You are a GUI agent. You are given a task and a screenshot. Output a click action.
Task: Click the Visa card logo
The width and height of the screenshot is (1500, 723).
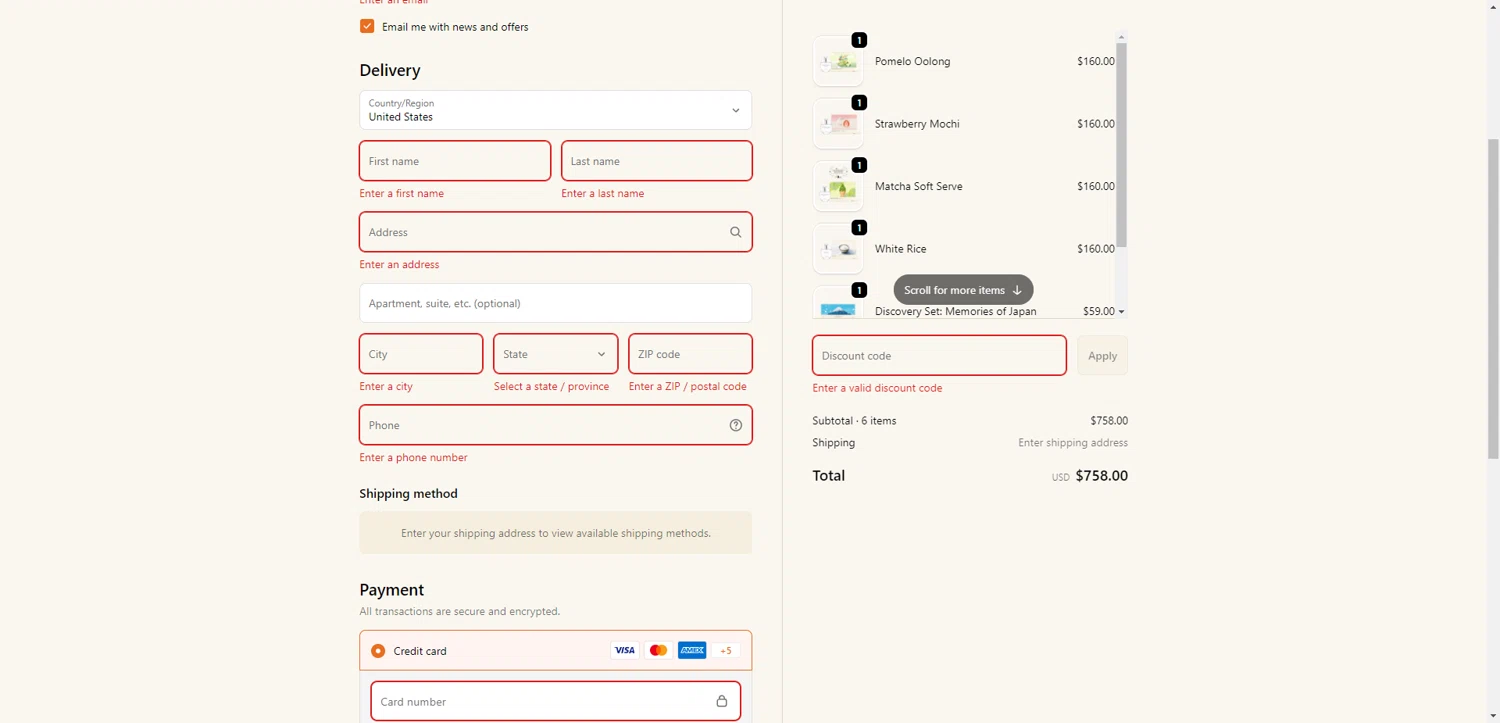point(624,650)
